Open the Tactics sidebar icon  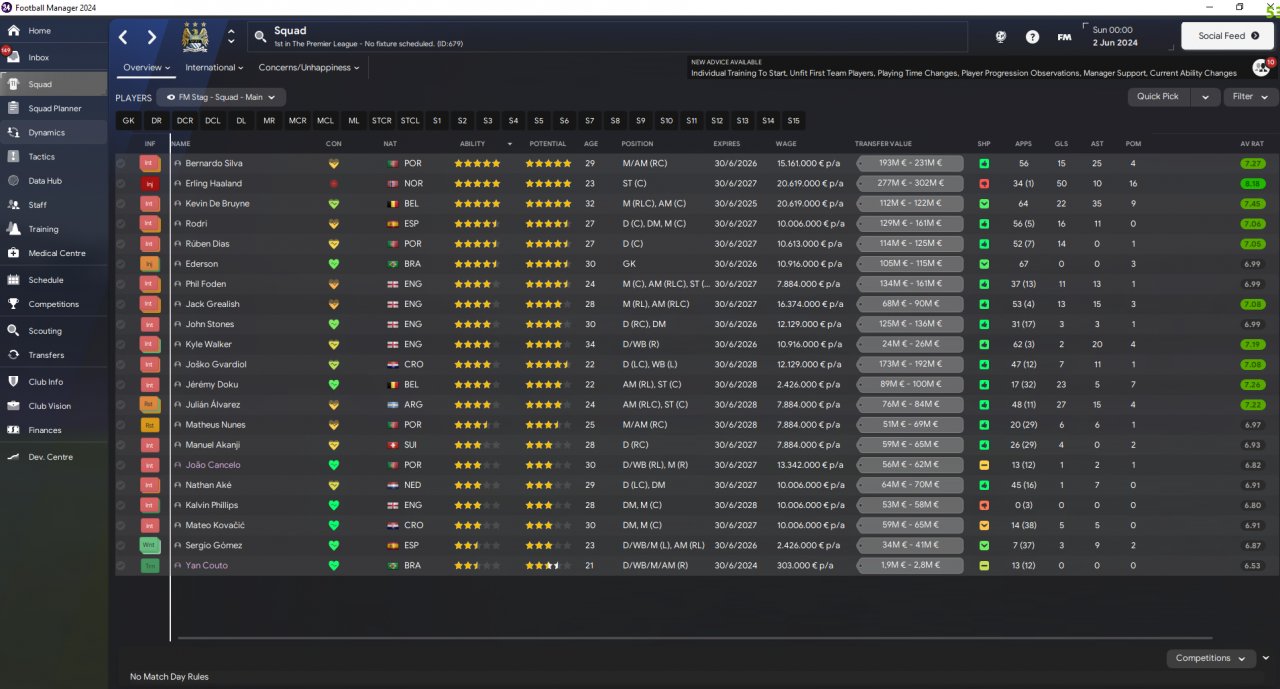click(14, 157)
